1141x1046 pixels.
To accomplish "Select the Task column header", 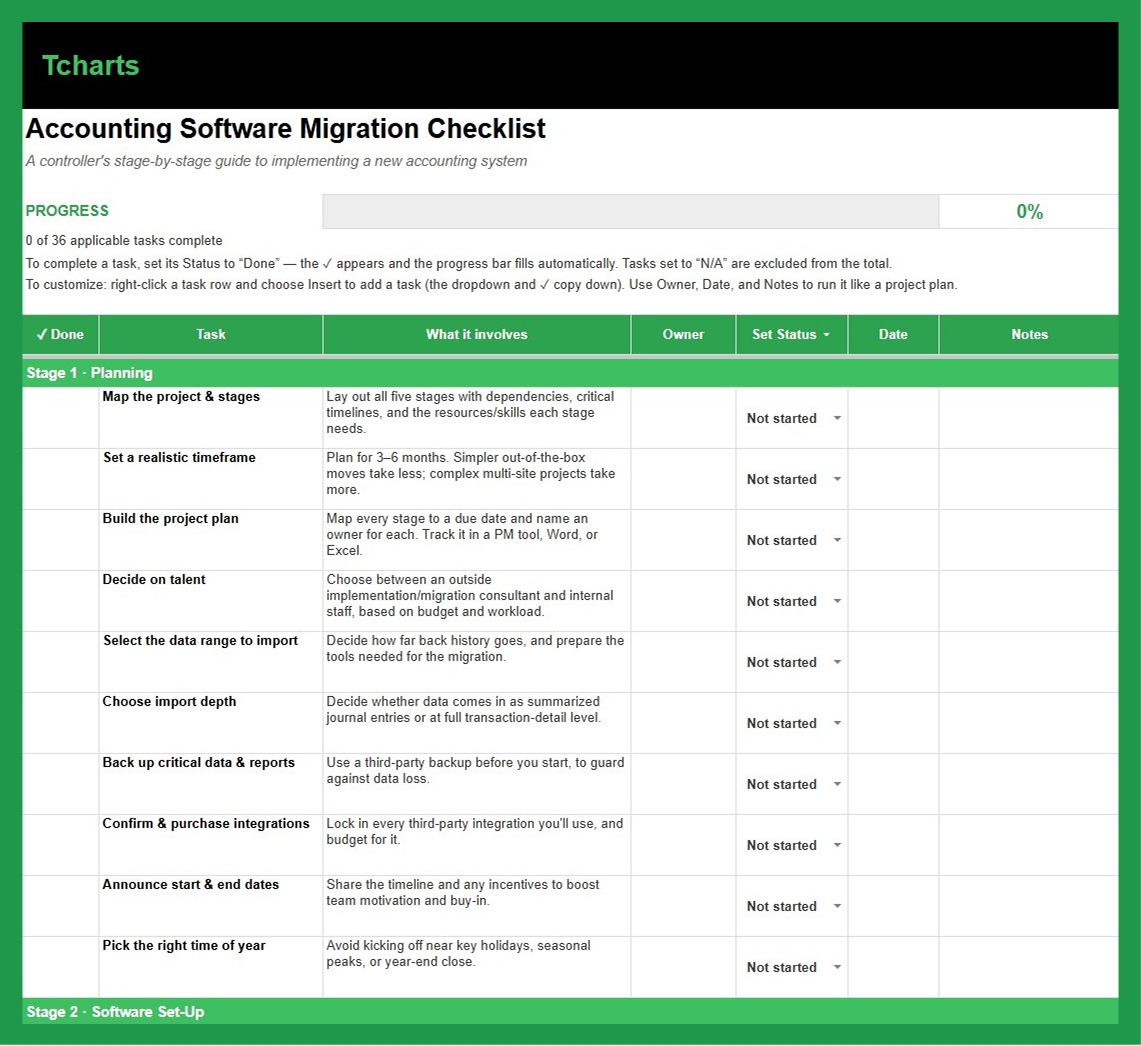I will pyautogui.click(x=211, y=335).
